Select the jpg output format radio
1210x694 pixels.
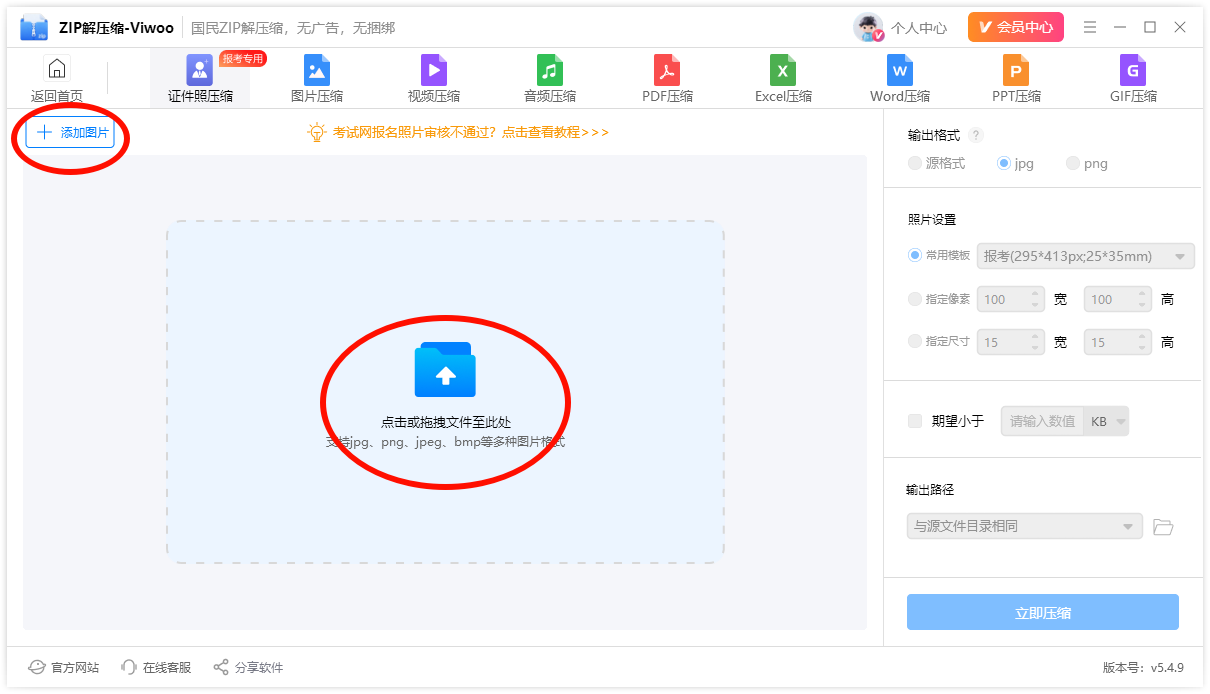pos(1004,163)
